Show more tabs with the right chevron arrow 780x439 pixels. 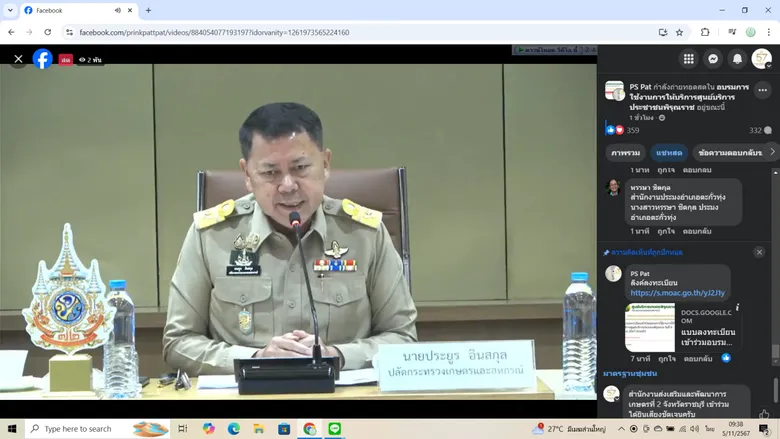(x=773, y=152)
